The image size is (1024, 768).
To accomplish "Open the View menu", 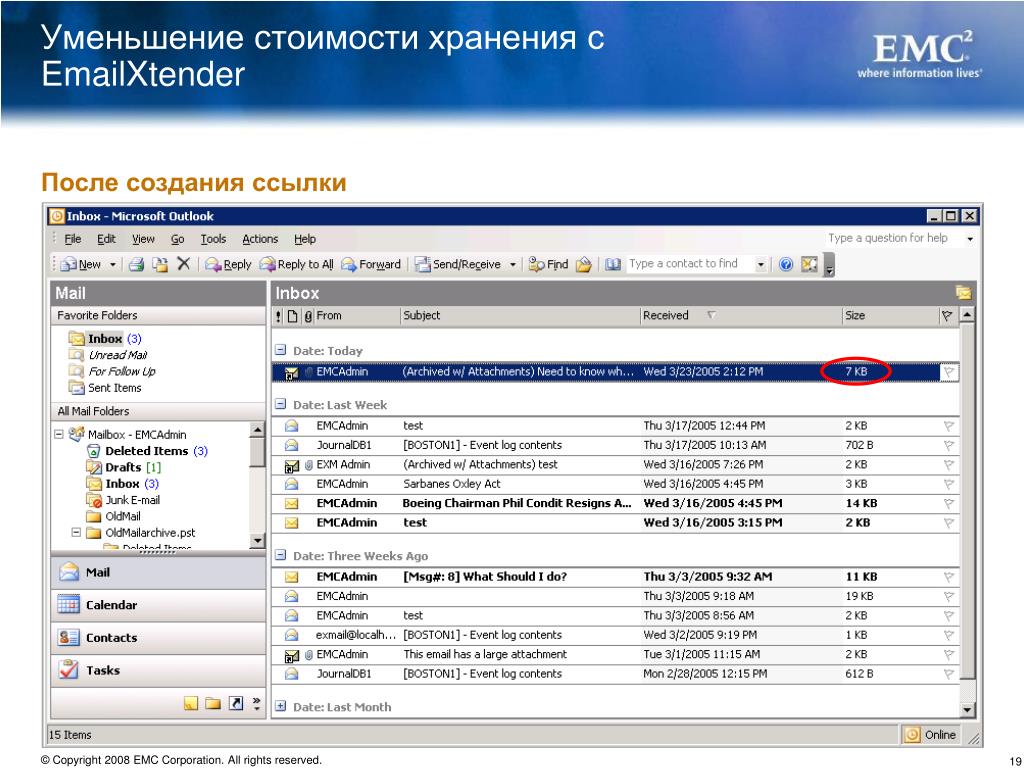I will (x=144, y=239).
